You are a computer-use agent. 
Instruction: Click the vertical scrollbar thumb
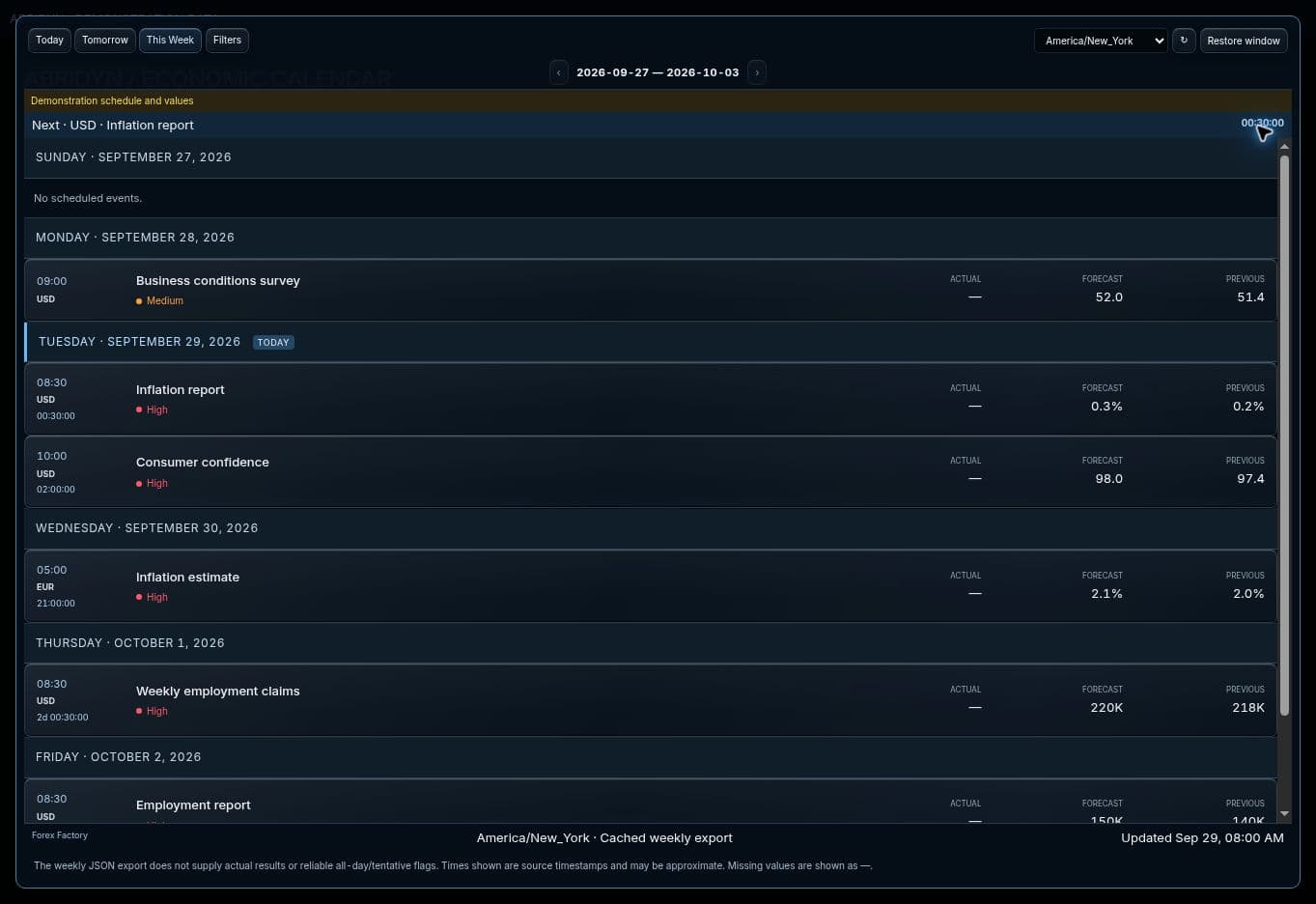1284,435
